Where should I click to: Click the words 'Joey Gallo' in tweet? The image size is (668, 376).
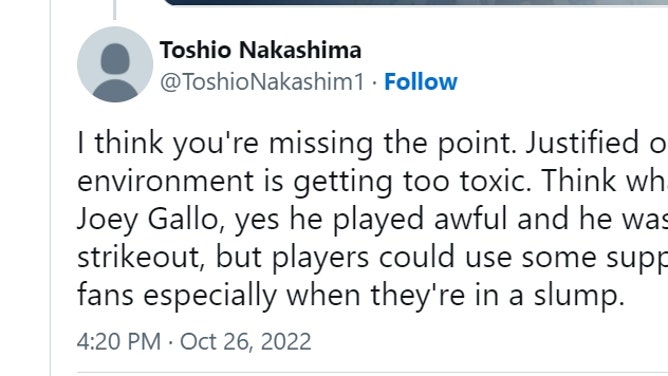(x=148, y=219)
